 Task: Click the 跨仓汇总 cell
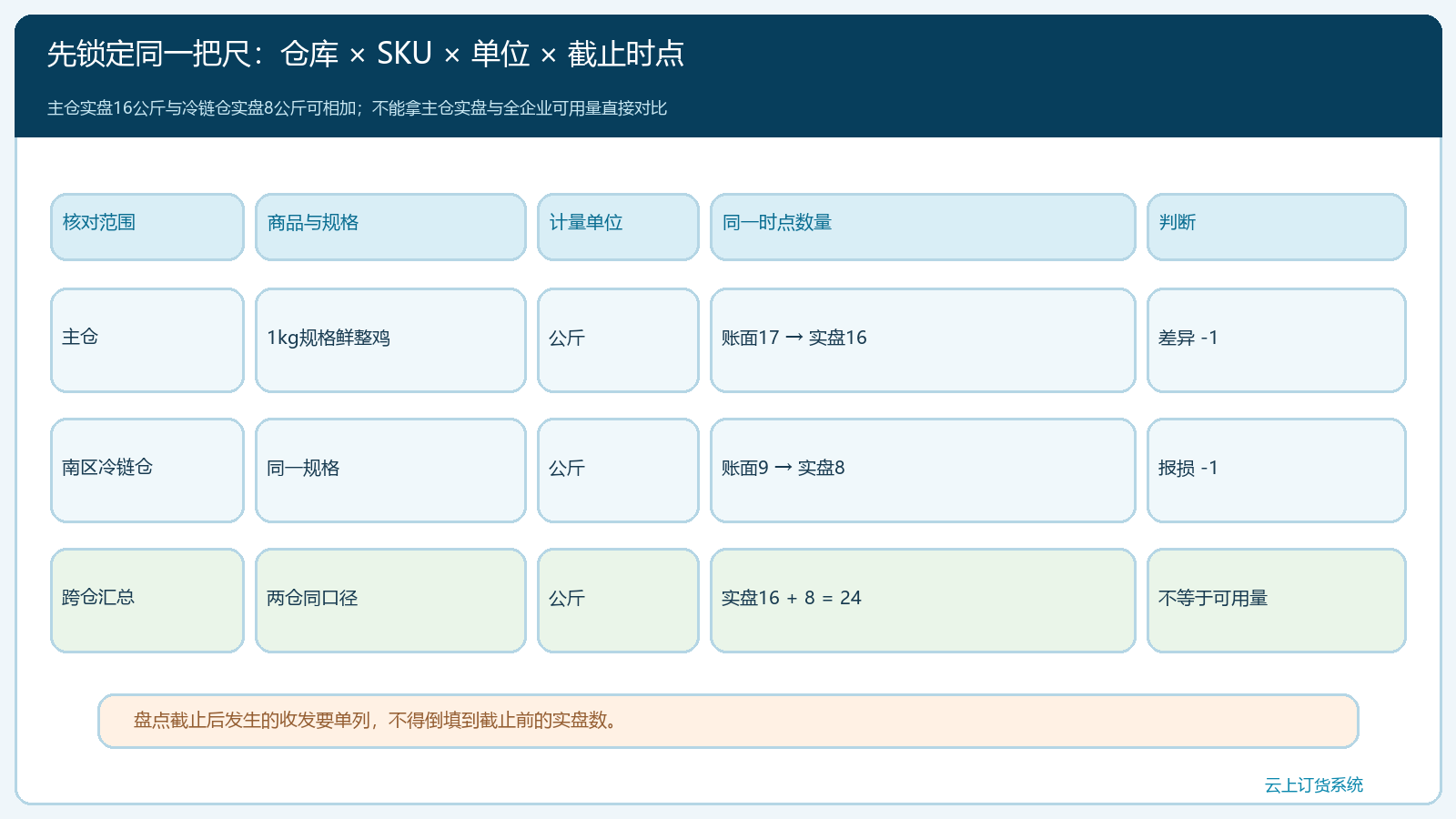tap(147, 601)
